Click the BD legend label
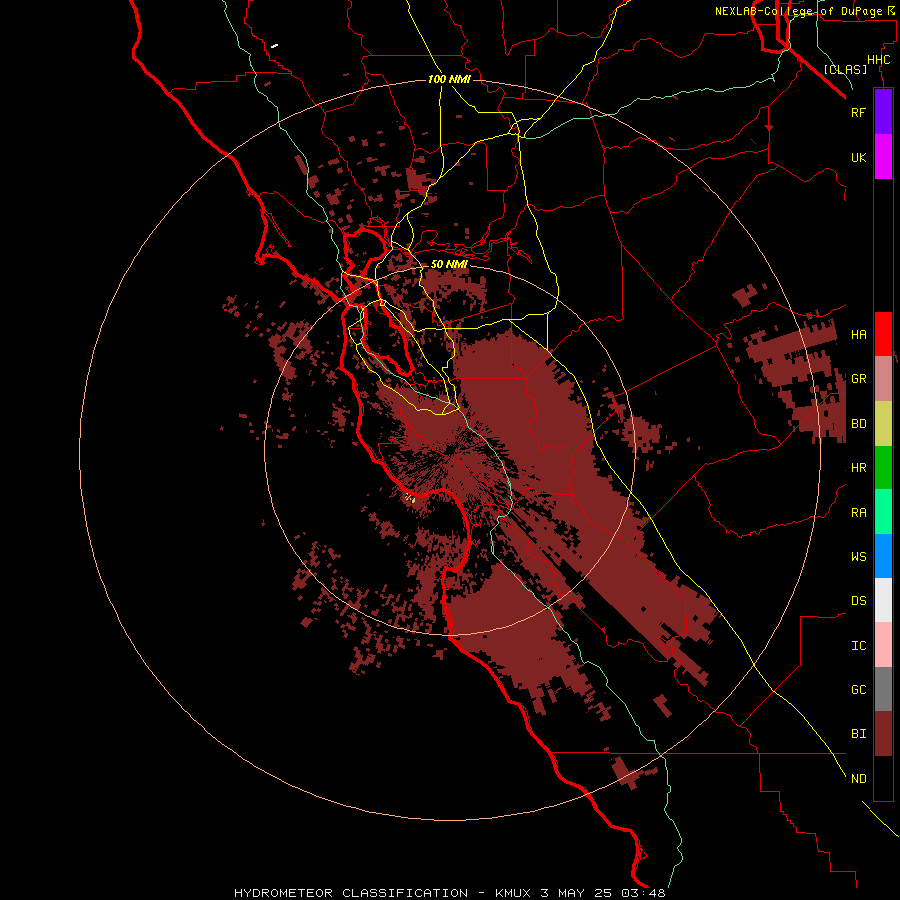This screenshot has width=900, height=900. (x=858, y=424)
